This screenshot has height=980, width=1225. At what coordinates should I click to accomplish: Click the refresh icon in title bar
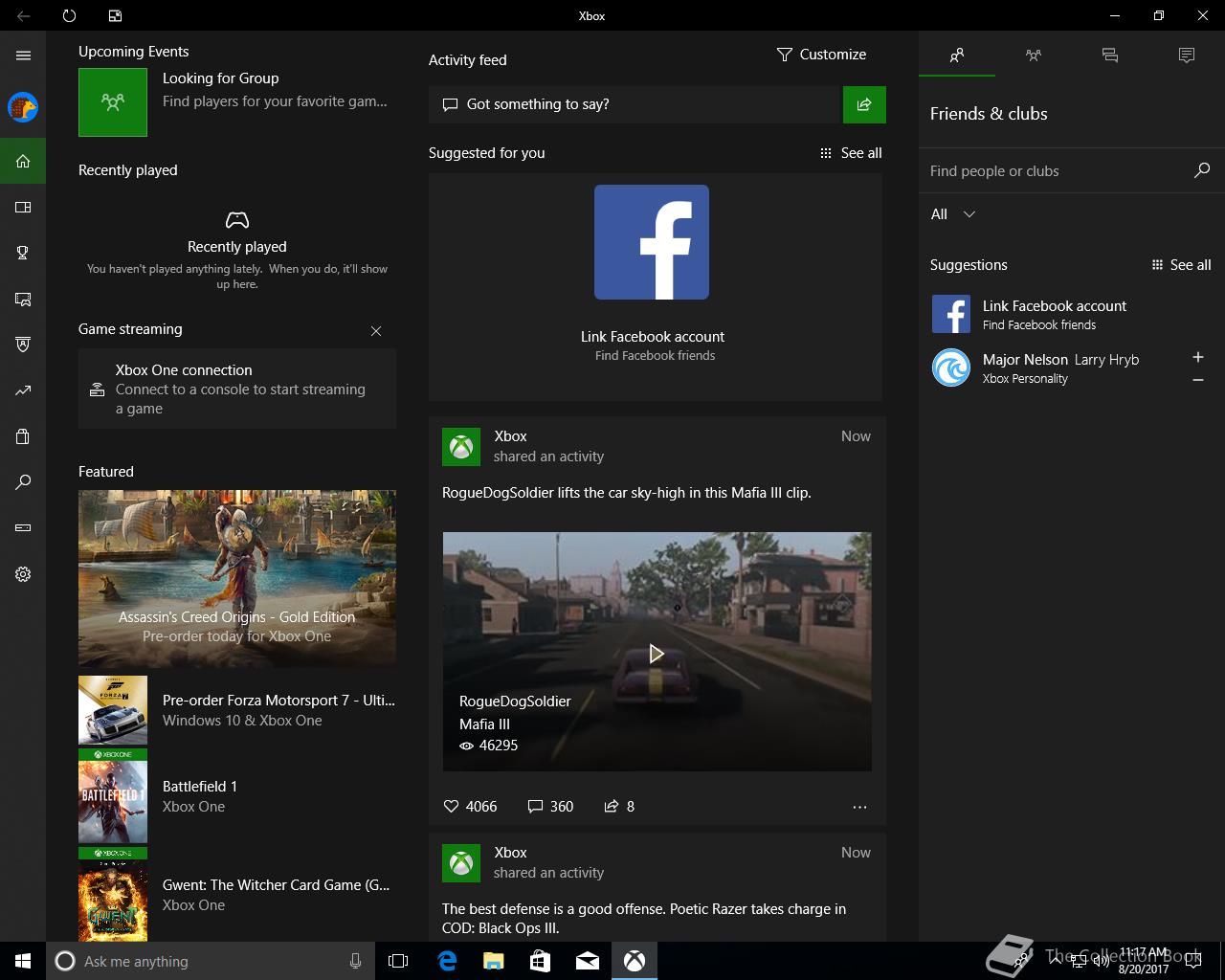pos(69,15)
